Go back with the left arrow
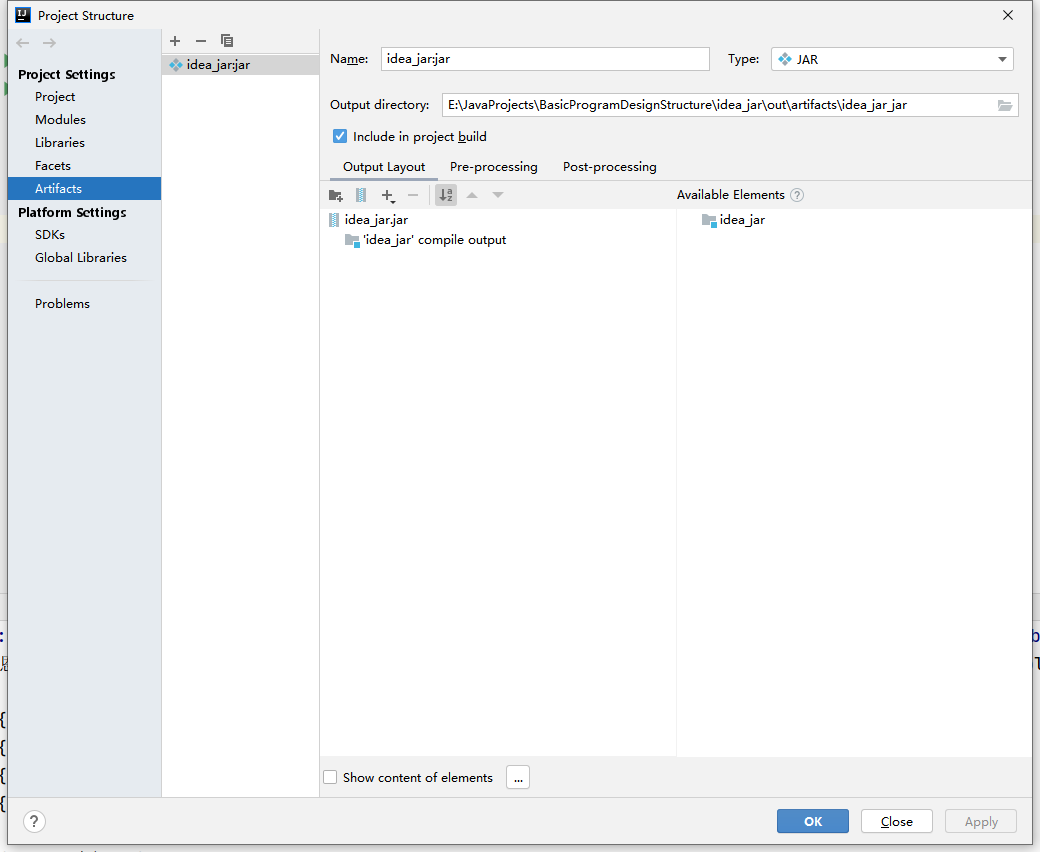1040x852 pixels. [x=23, y=43]
